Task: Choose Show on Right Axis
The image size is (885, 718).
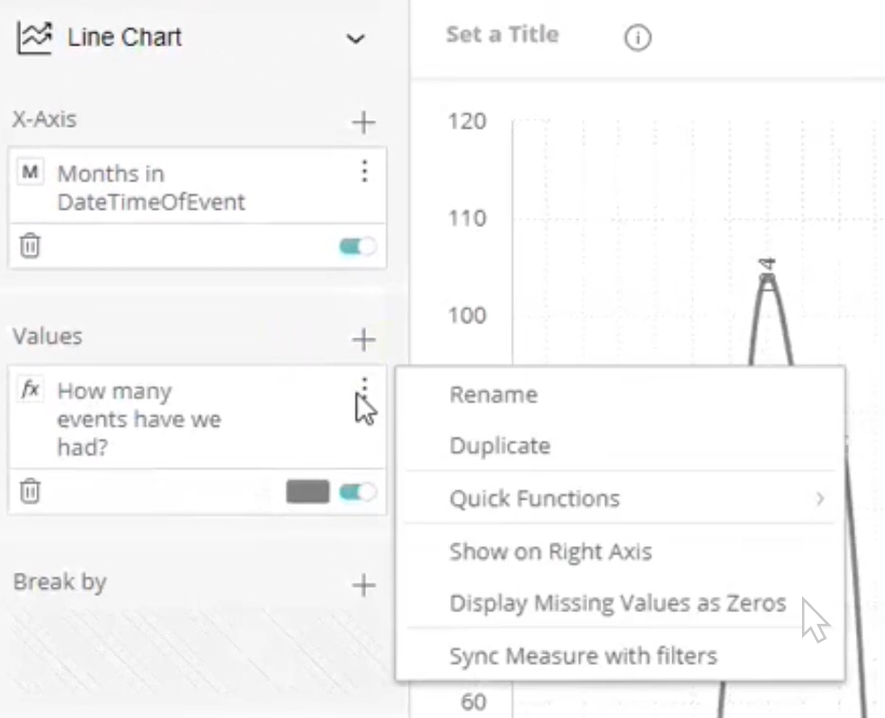Action: coord(620,551)
